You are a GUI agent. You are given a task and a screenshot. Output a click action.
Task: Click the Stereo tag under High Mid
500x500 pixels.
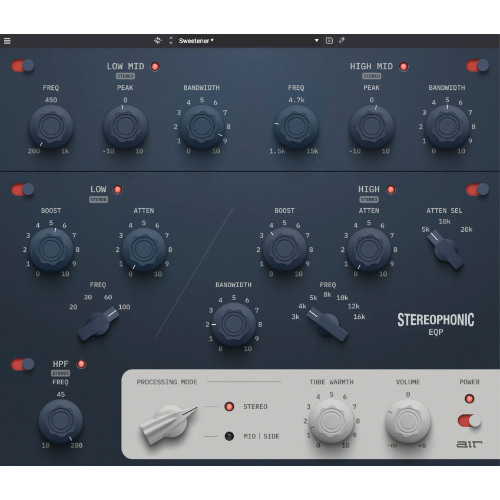pos(372,76)
